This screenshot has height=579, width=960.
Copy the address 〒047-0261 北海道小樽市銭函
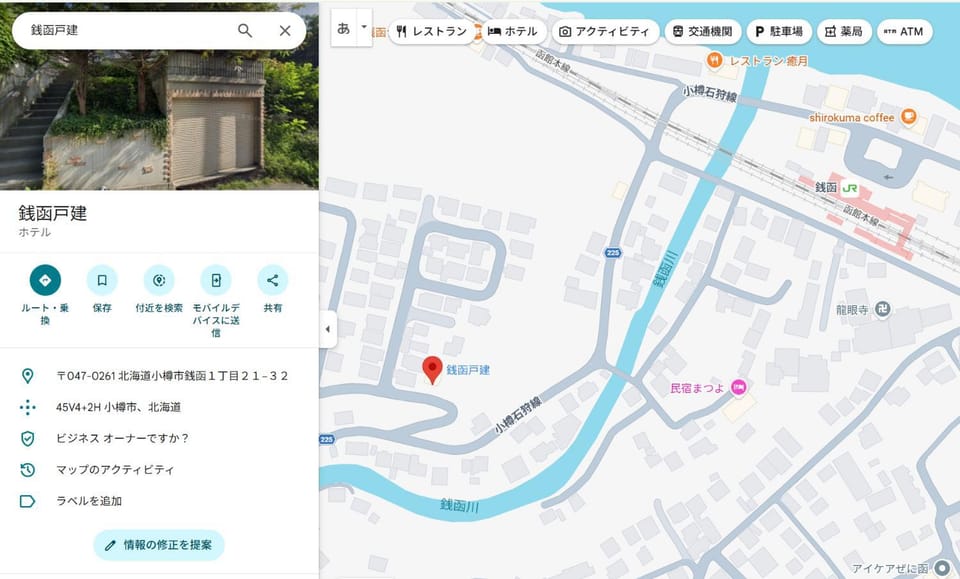(x=172, y=376)
